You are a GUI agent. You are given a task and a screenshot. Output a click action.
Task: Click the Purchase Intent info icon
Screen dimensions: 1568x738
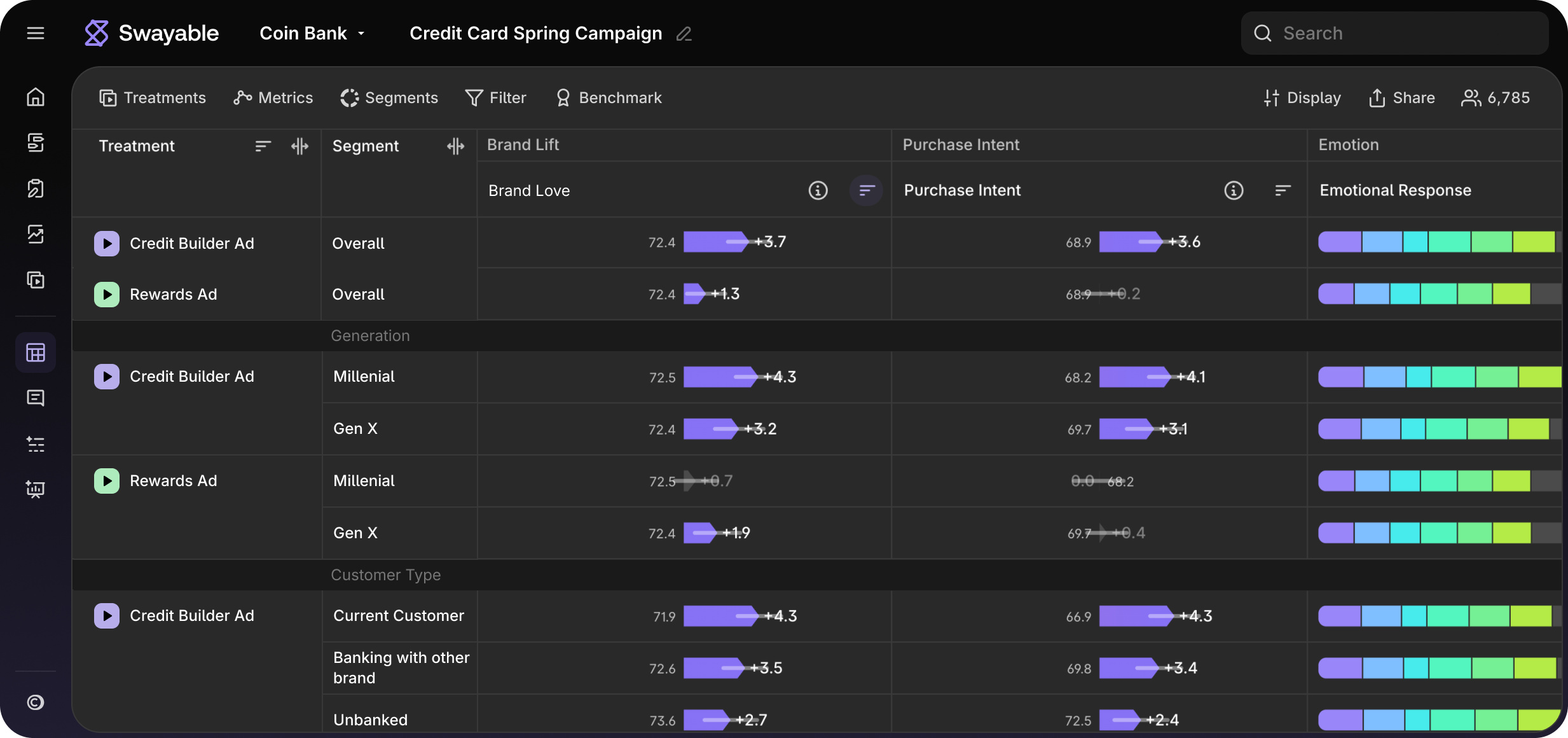click(x=1234, y=190)
